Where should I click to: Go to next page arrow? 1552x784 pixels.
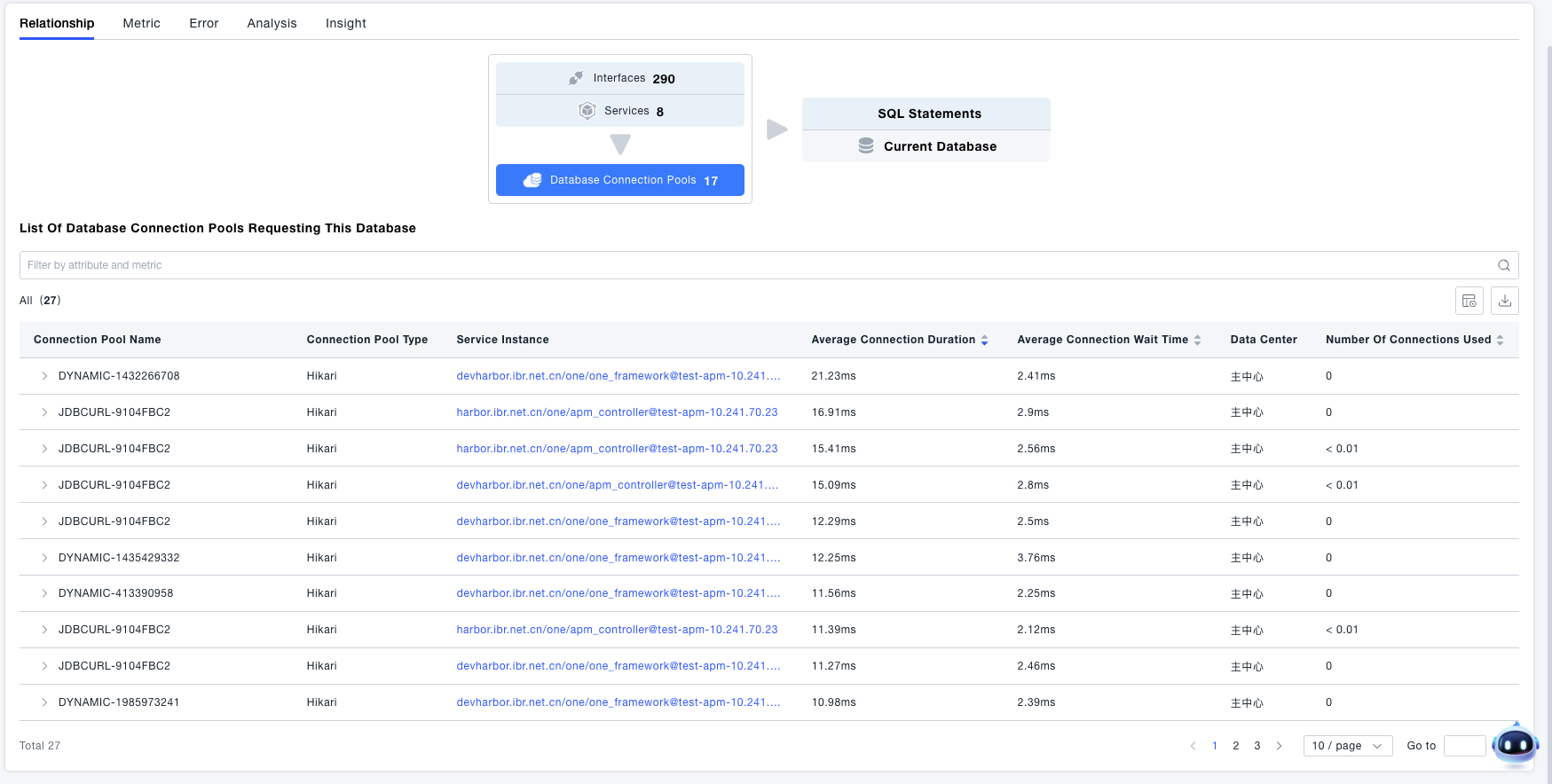tap(1279, 746)
